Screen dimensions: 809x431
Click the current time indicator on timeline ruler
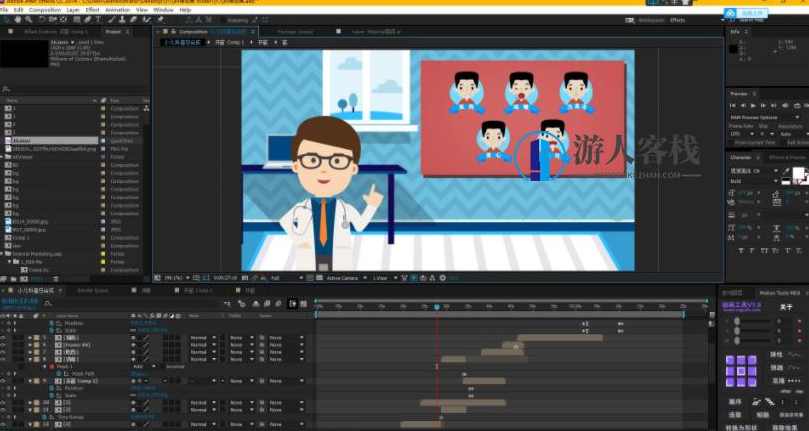point(436,307)
